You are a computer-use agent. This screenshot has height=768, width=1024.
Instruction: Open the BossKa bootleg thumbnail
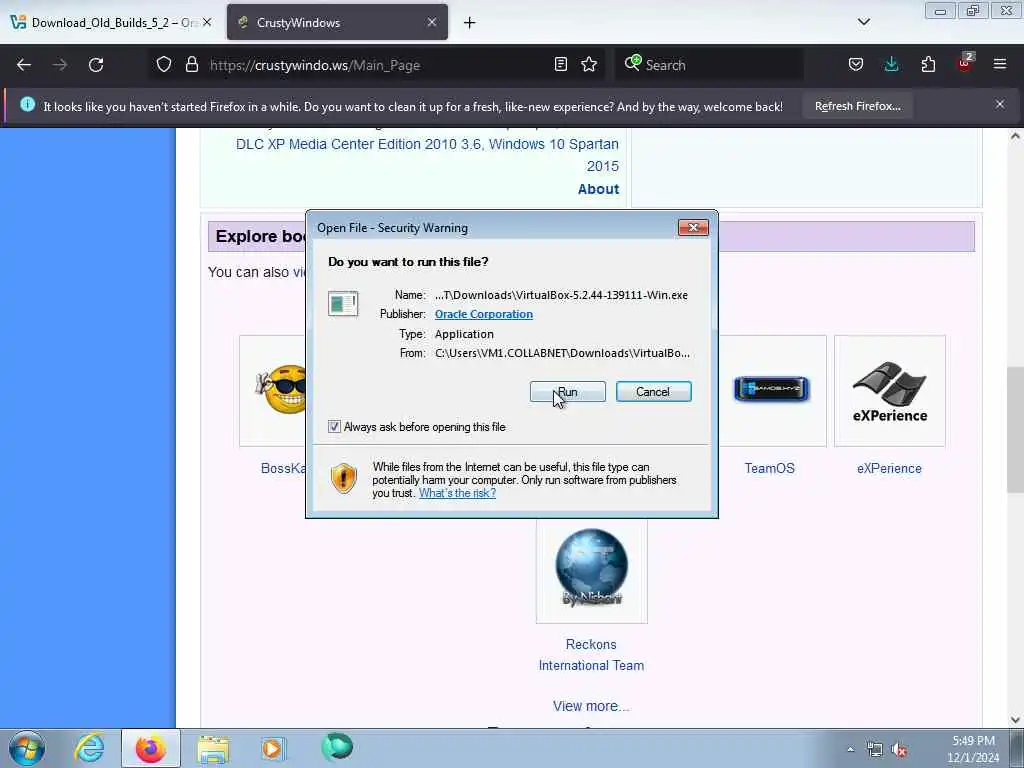(x=274, y=391)
